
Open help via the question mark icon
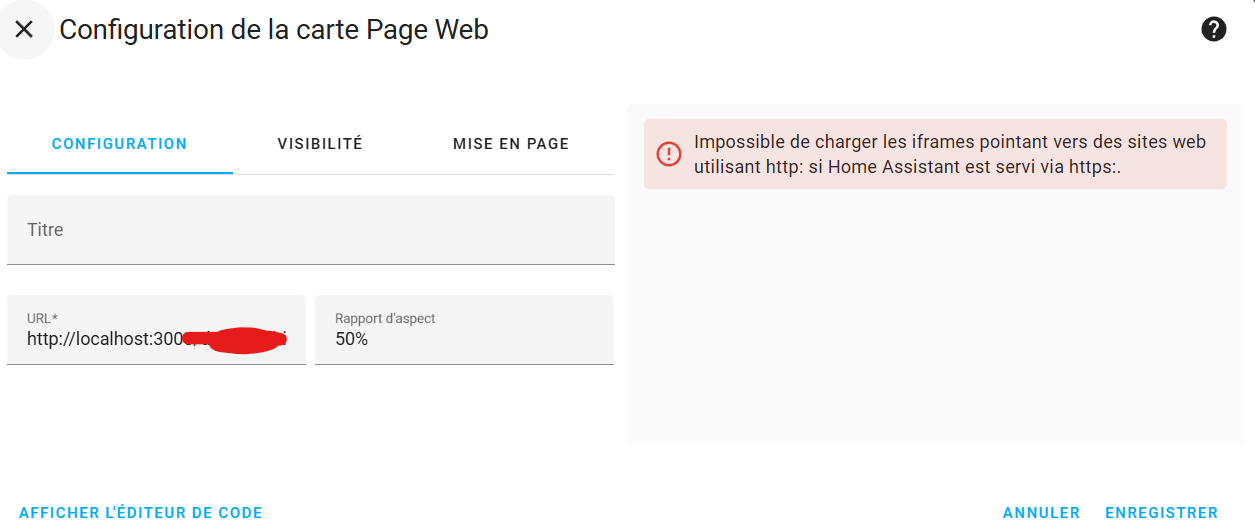pos(1213,30)
